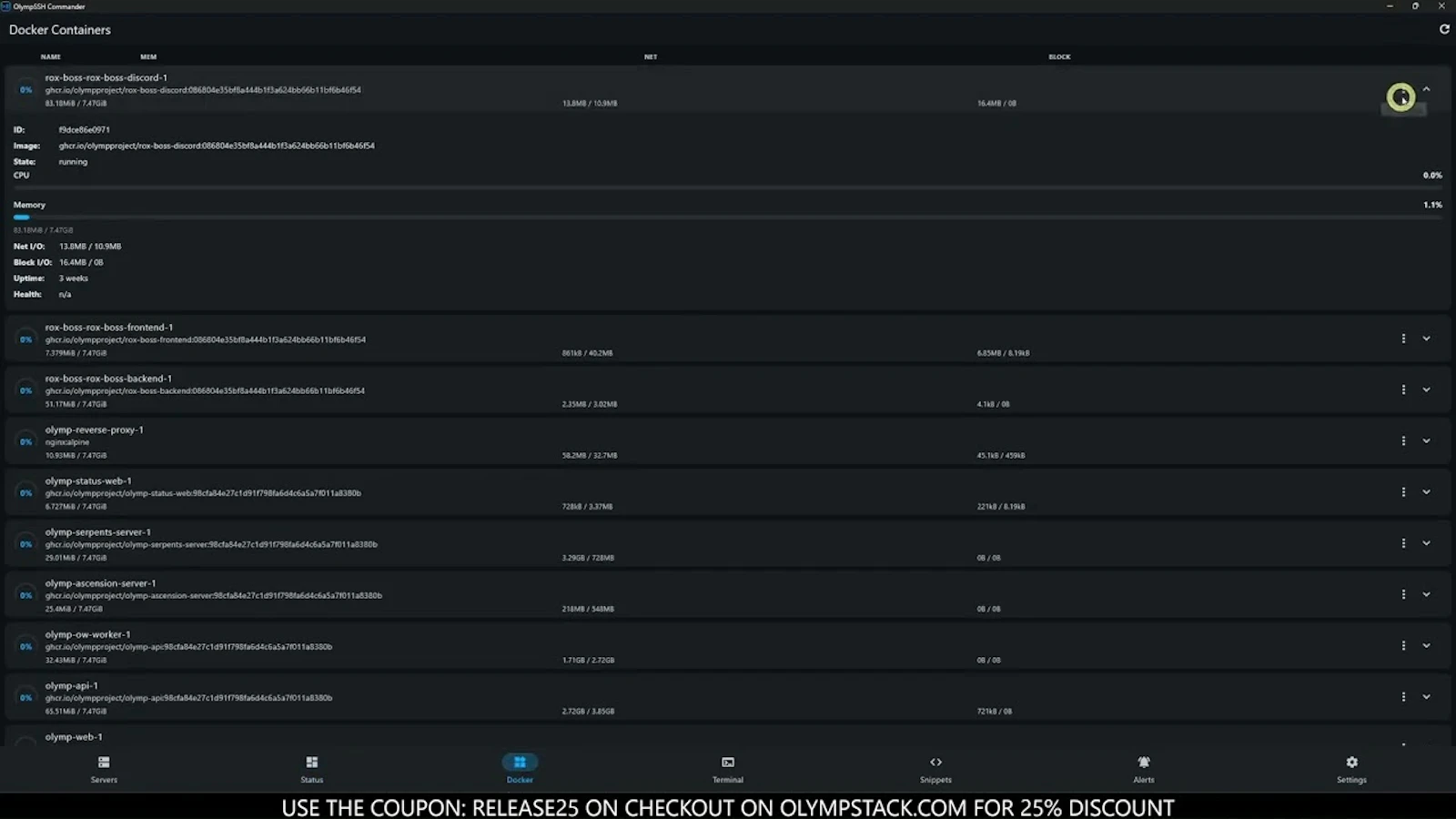This screenshot has height=819, width=1456.
Task: Click the CPU percent badge of olymp-serpents-server-1
Action: point(25,544)
